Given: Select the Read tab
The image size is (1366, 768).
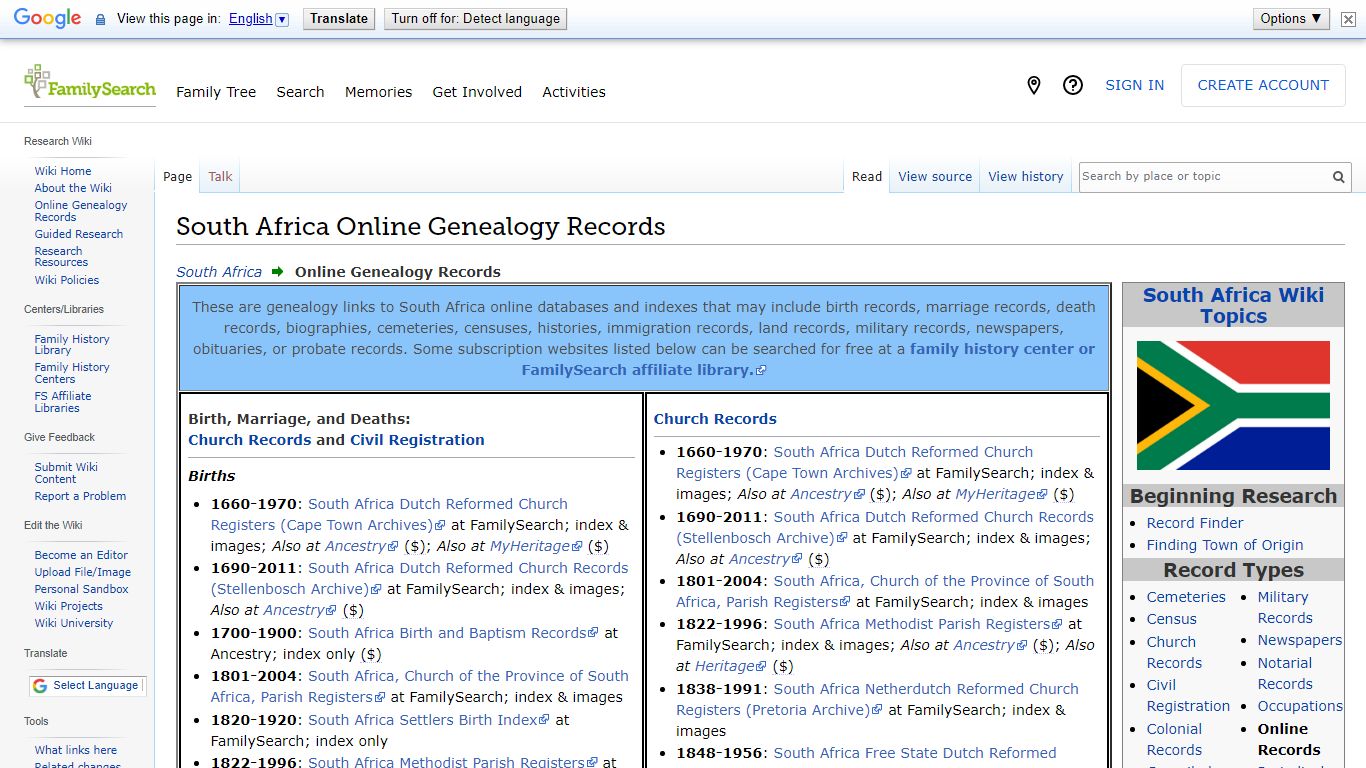Looking at the screenshot, I should 867,177.
